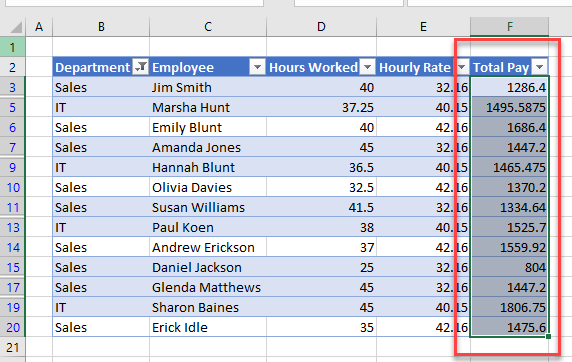The height and width of the screenshot is (362, 572).
Task: Click cell with Andrew Erickson
Action: point(208,247)
